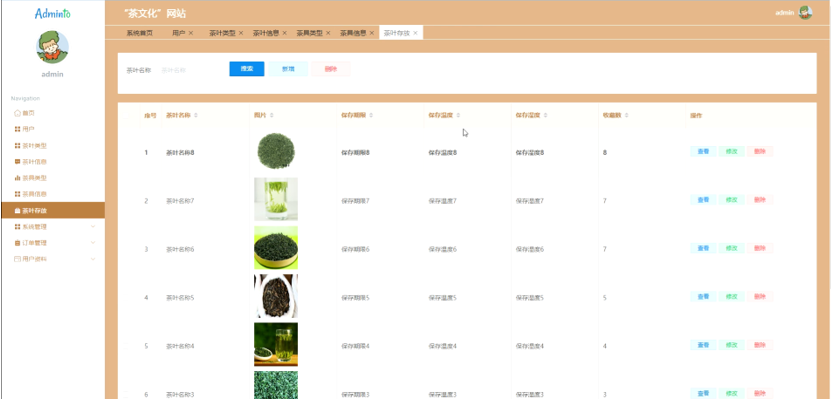This screenshot has width=831, height=401.
Task: Delete row 茶叶名称7 with 删除
Action: [x=759, y=200]
